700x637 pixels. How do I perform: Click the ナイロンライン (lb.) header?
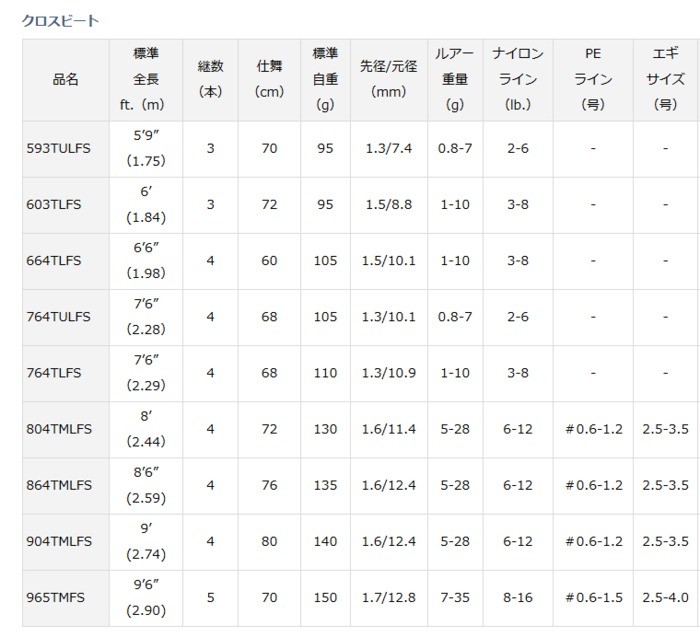517,80
